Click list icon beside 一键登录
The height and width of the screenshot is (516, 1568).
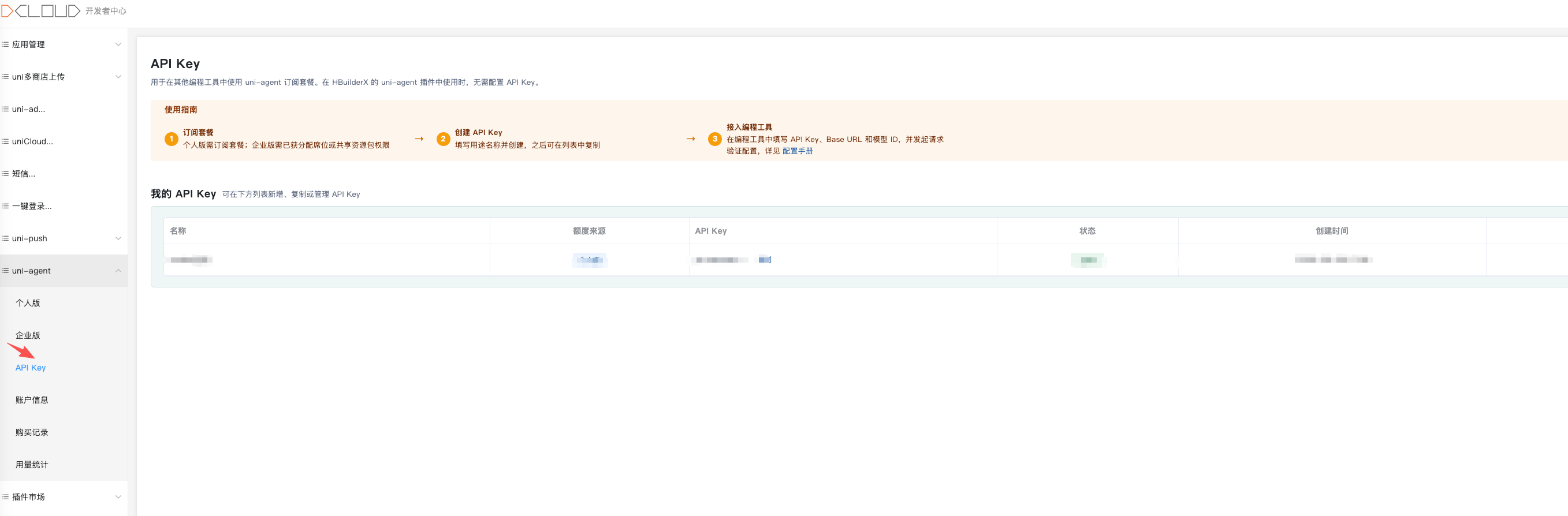click(5, 205)
